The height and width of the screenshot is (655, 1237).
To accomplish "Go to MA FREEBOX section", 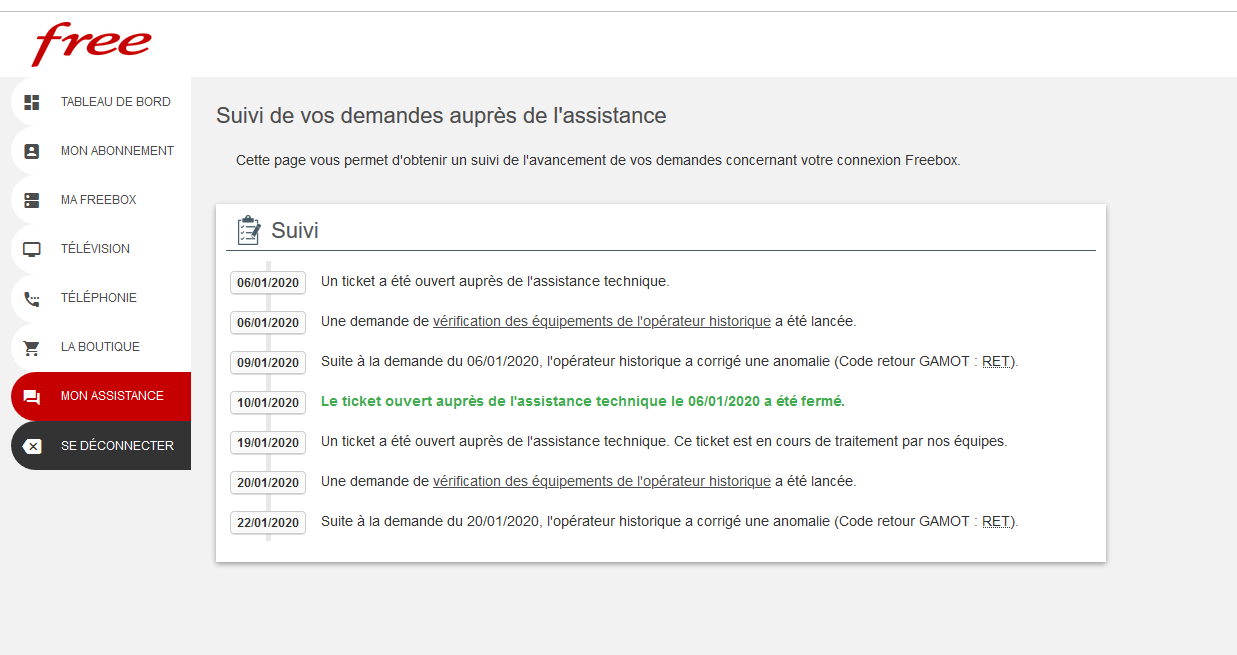I will [101, 200].
